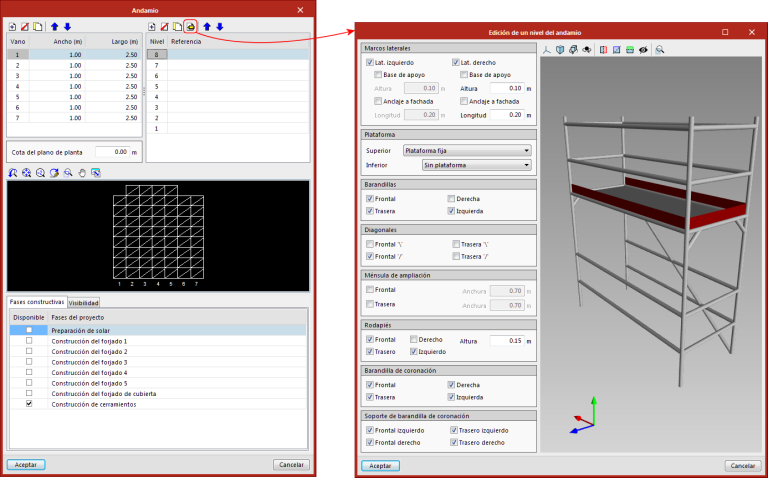Delete the selected Vano row
The width and height of the screenshot is (768, 478).
coord(24,26)
